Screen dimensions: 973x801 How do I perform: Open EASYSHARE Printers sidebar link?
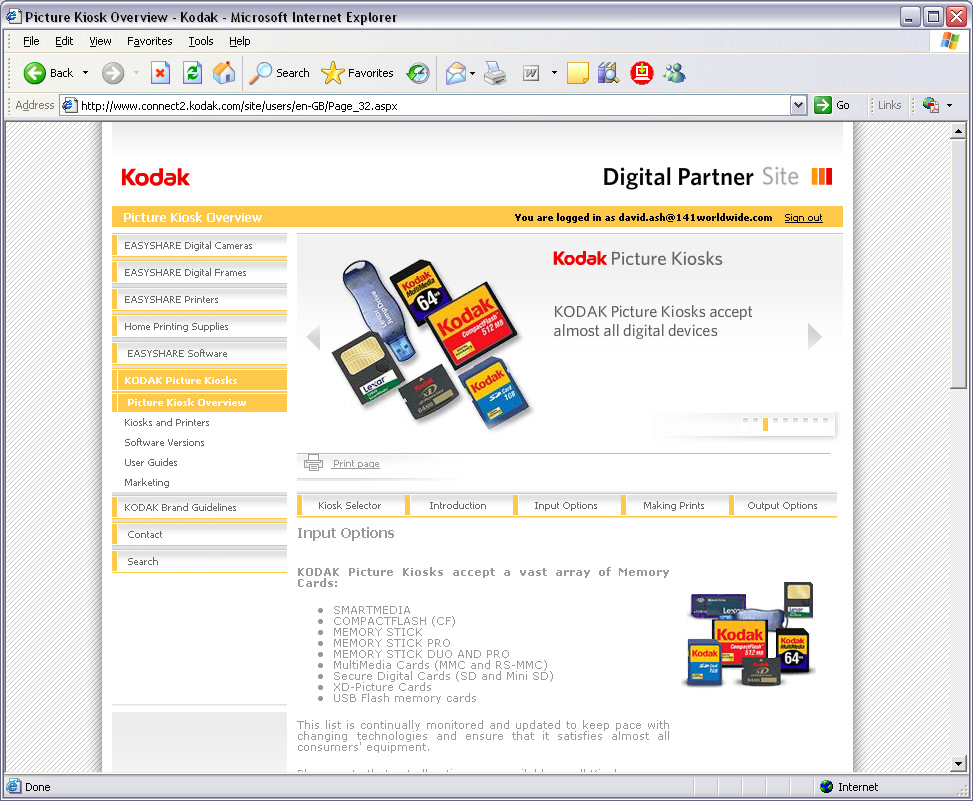coord(200,300)
